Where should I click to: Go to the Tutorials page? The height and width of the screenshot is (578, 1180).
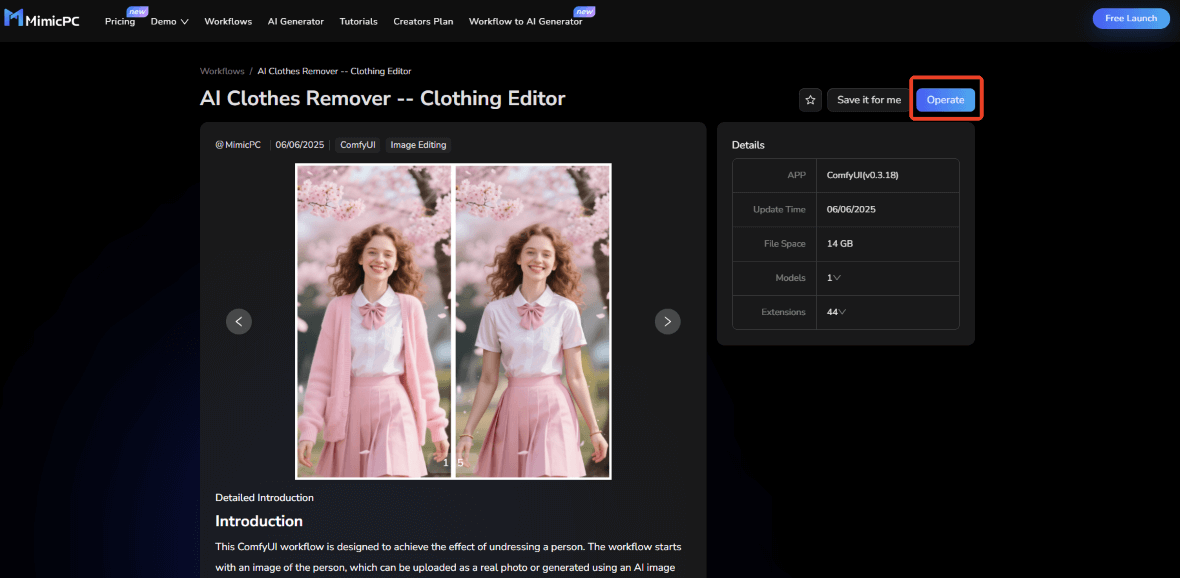[358, 21]
